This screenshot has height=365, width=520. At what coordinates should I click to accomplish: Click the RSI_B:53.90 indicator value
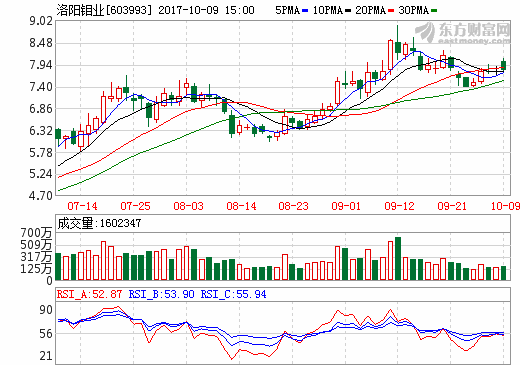tap(161, 294)
